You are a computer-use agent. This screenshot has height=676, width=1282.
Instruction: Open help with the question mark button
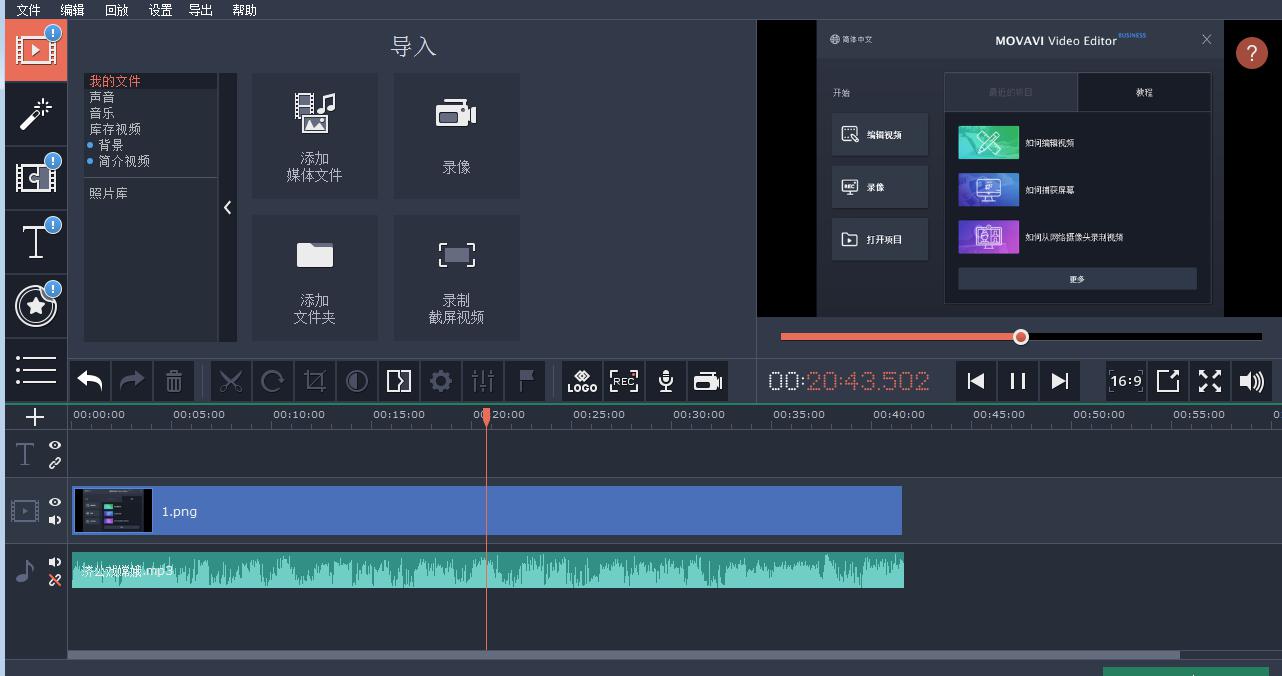(1251, 53)
